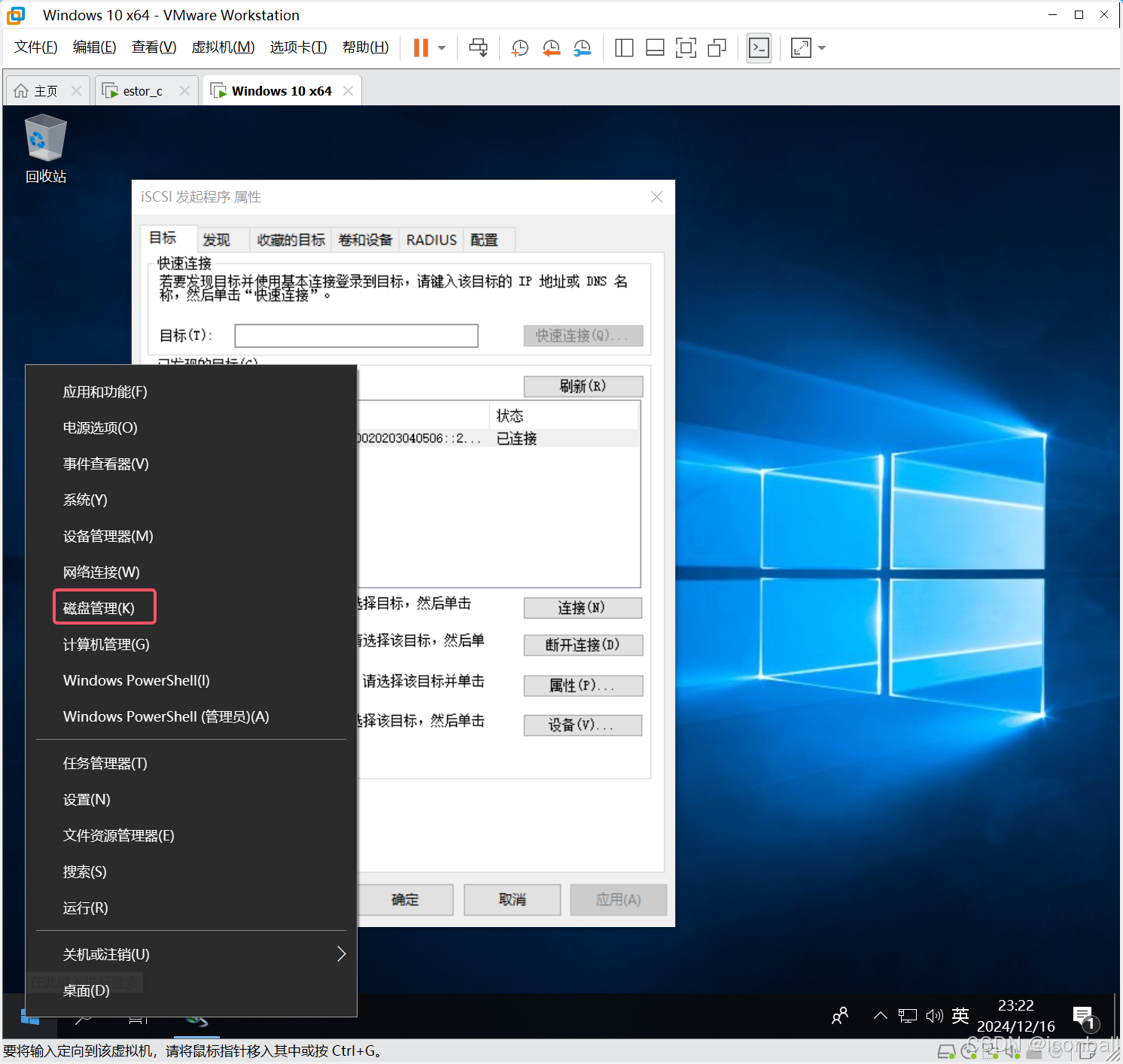Expand the hidden tray icons chevron
Screen dimensions: 1123x1064
880,1016
